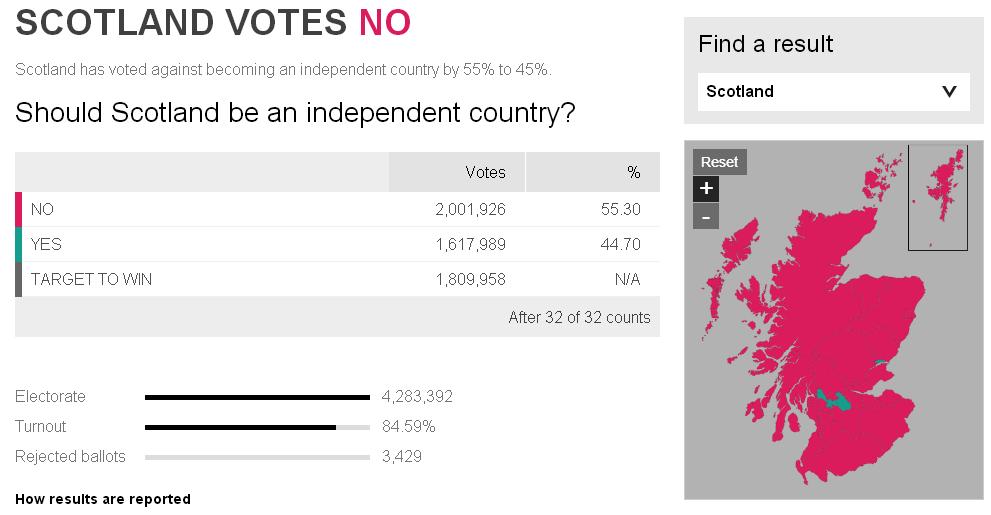This screenshot has width=991, height=515.
Task: Open the 'How results are reported' link
Action: [103, 499]
